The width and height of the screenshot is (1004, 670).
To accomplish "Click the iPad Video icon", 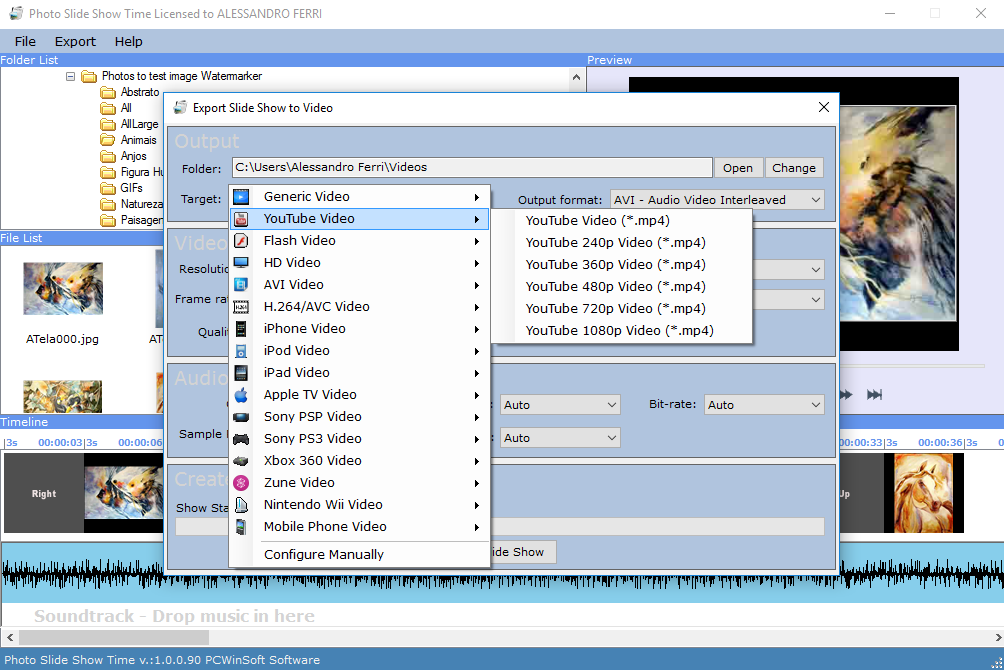I will coord(241,373).
